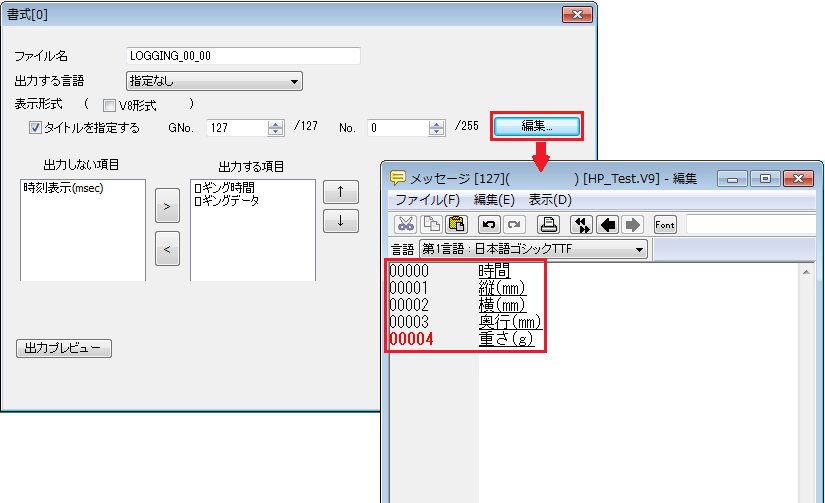Screen dimensions: 825x503
Task: Open the 表示(D) menu
Action: click(x=549, y=200)
